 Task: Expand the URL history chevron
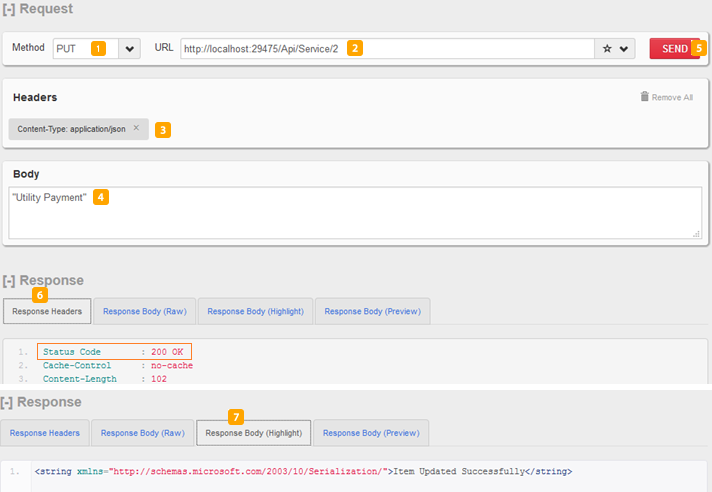(624, 49)
